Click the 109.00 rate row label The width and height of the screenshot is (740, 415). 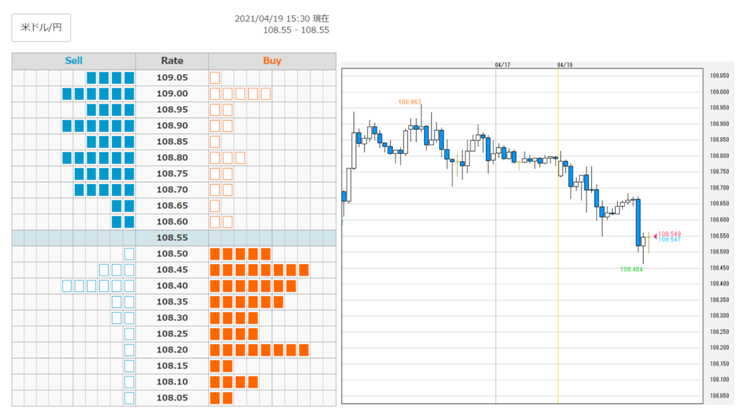(172, 93)
